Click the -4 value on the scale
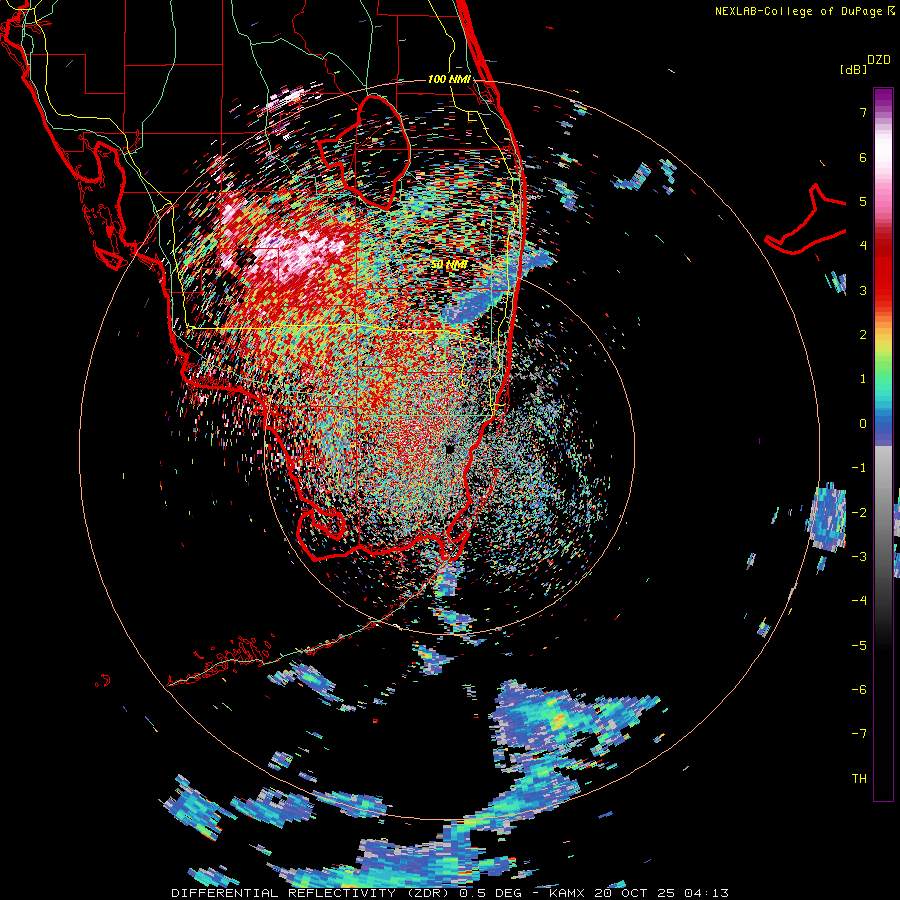 pyautogui.click(x=859, y=601)
